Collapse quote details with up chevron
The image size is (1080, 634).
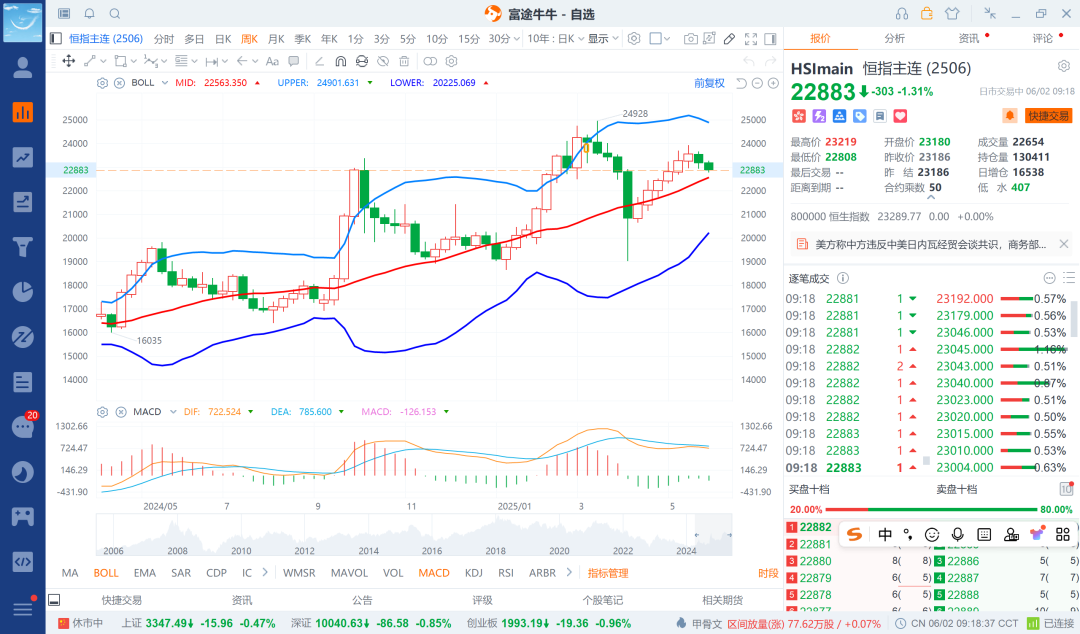(x=931, y=198)
